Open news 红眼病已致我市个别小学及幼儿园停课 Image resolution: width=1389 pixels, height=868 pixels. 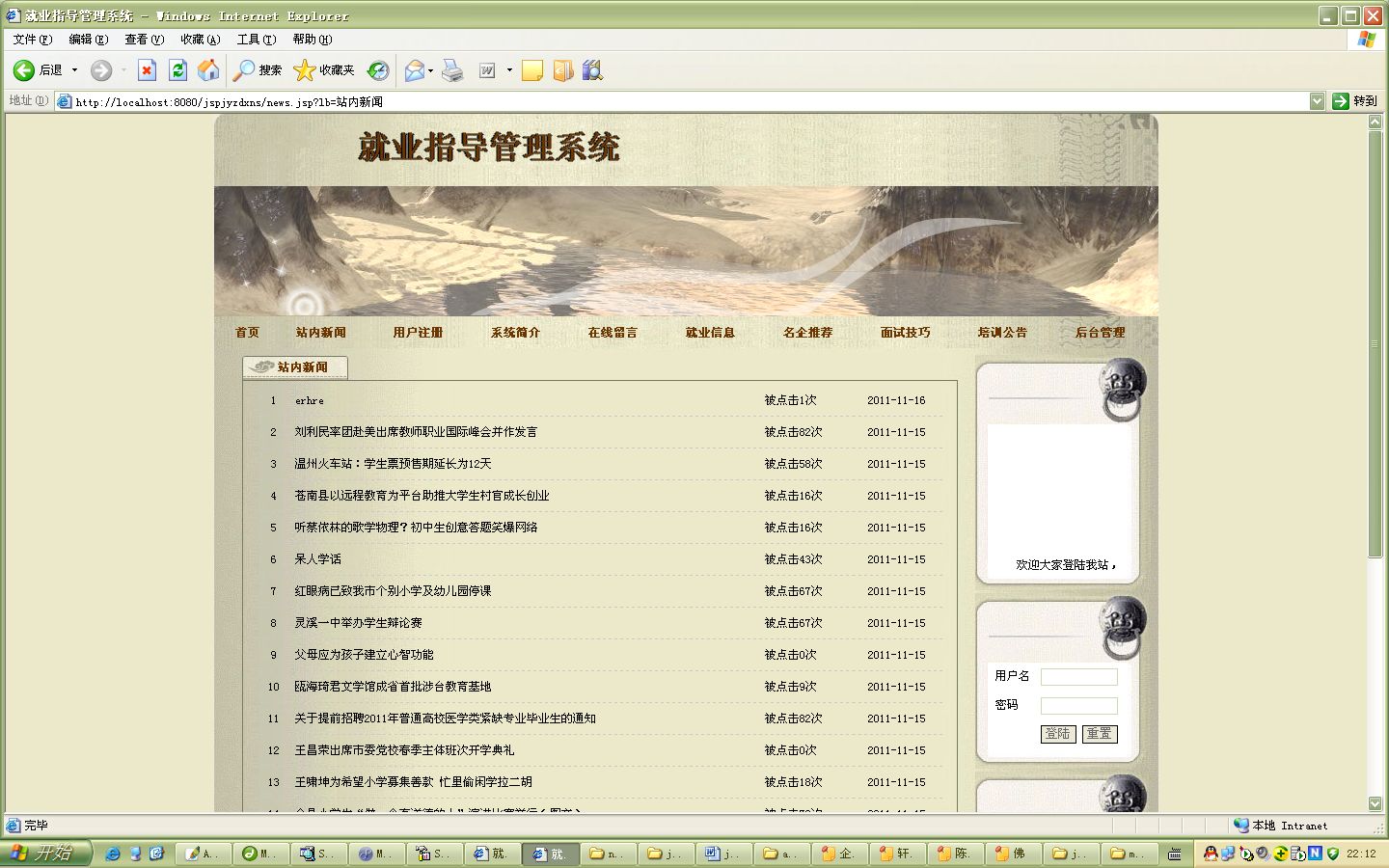coord(393,591)
